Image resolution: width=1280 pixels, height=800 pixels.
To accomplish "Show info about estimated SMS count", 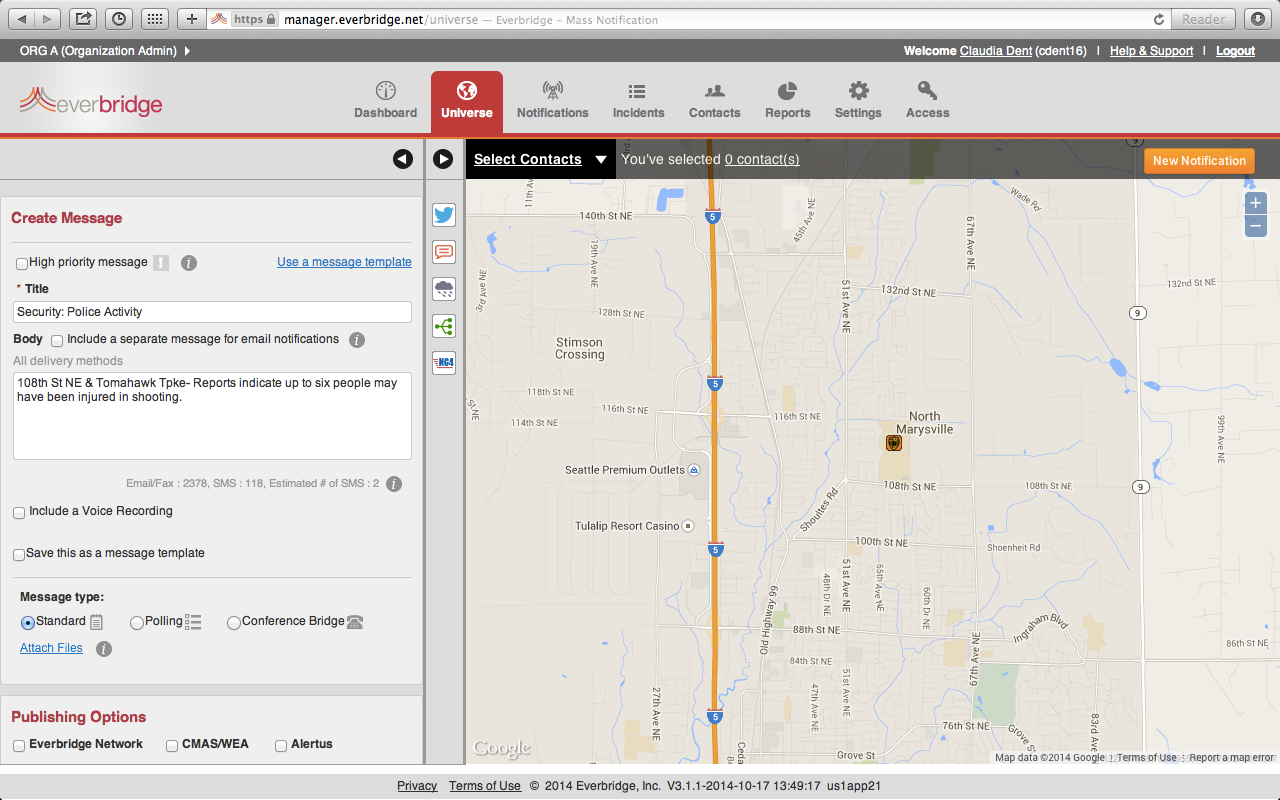I will (x=394, y=484).
